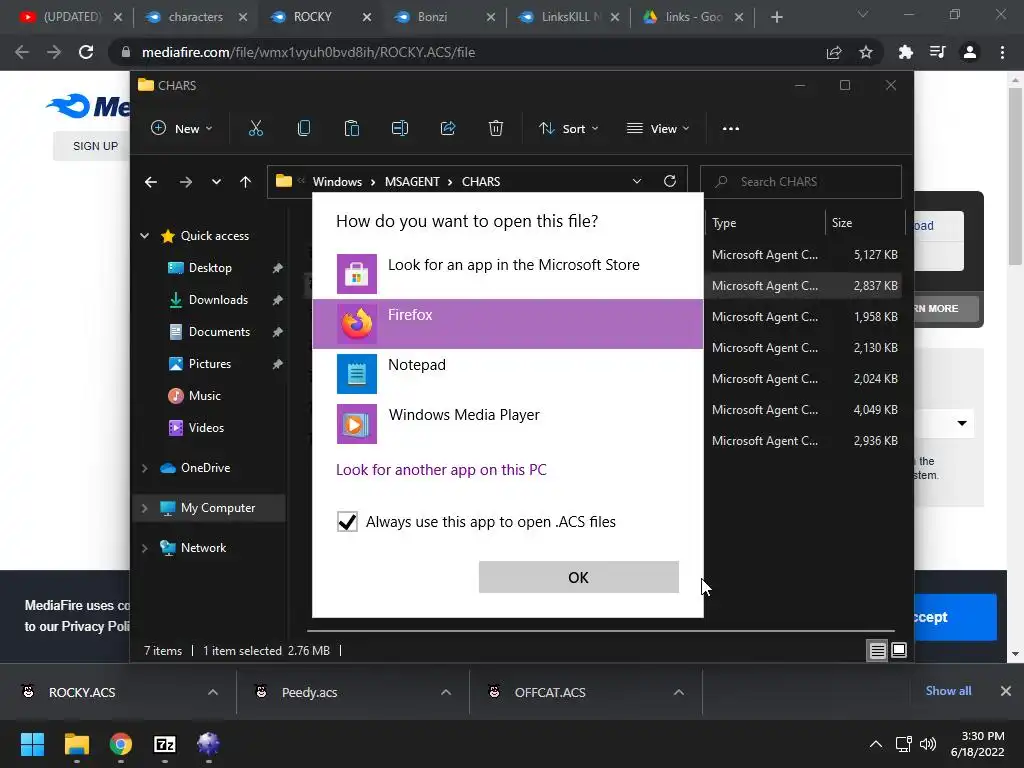This screenshot has height=768, width=1024.
Task: Open the See more three-dots menu in Explorer
Action: click(x=731, y=129)
